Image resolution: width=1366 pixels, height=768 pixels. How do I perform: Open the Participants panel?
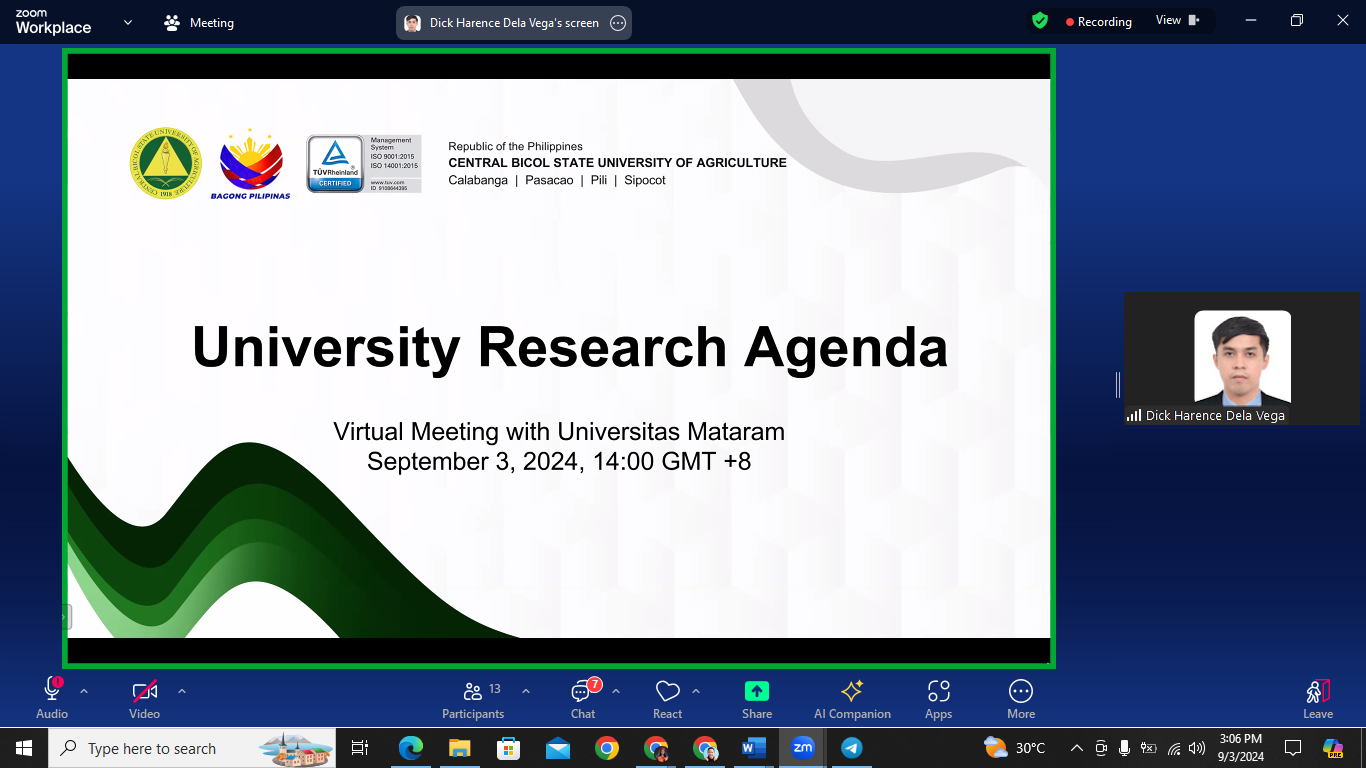[x=473, y=699]
